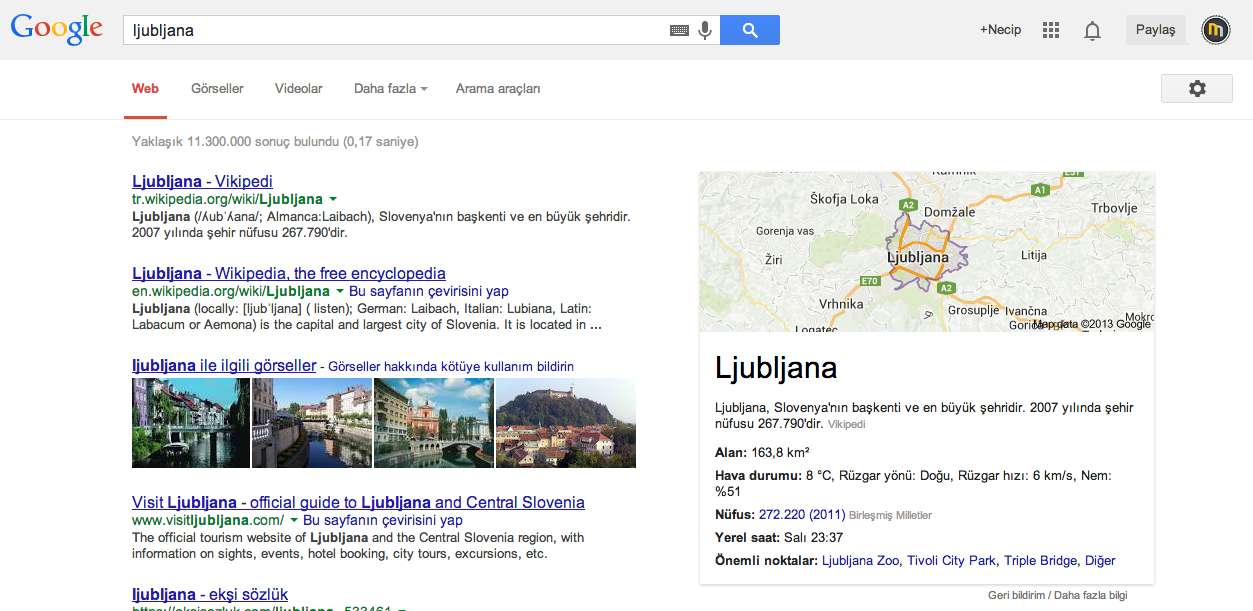This screenshot has width=1253, height=611.
Task: Click Bu sayfanın çevirisini yap for visitljubljana result
Action: tap(383, 521)
